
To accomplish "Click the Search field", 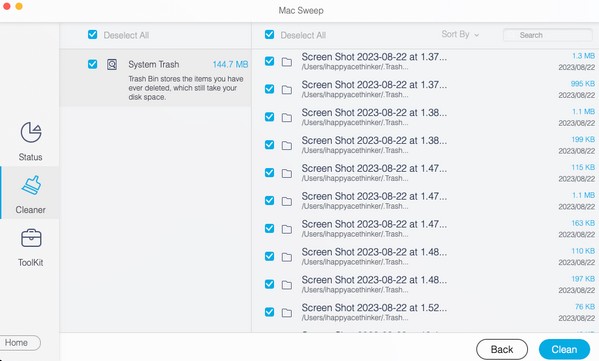I will pos(547,35).
